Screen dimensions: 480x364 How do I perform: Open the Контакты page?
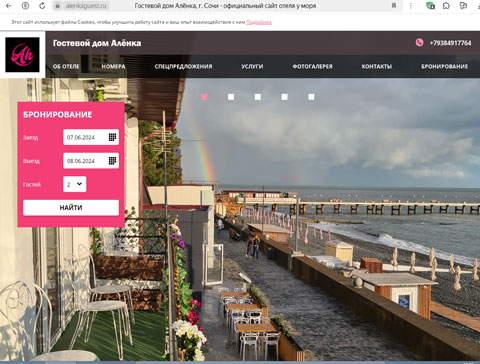pyautogui.click(x=377, y=66)
